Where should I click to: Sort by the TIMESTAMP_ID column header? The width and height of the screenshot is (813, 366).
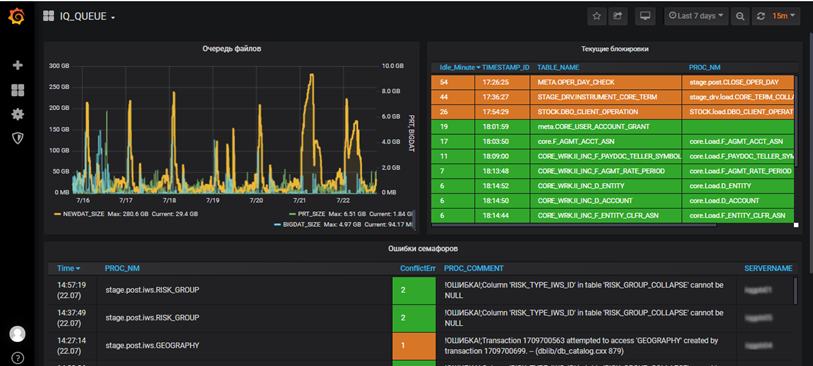point(506,67)
